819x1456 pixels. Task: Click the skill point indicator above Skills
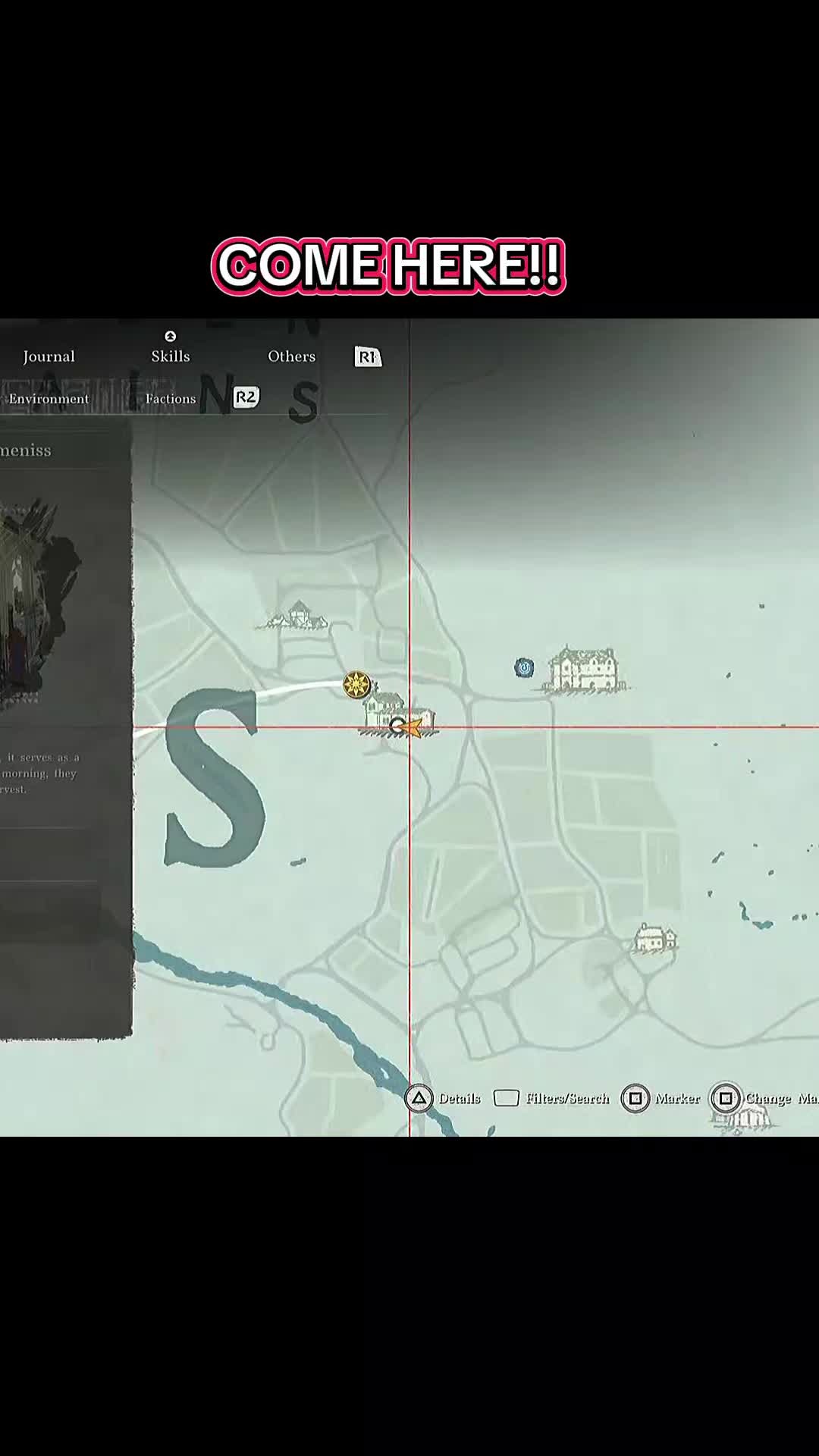tap(171, 336)
